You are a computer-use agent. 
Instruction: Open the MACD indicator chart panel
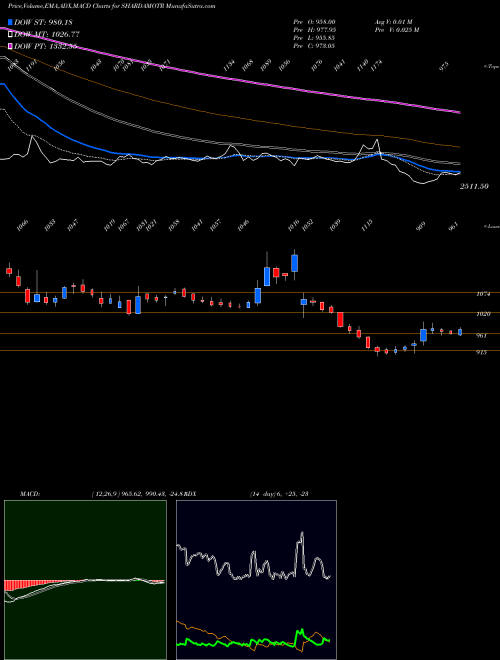pyautogui.click(x=85, y=580)
